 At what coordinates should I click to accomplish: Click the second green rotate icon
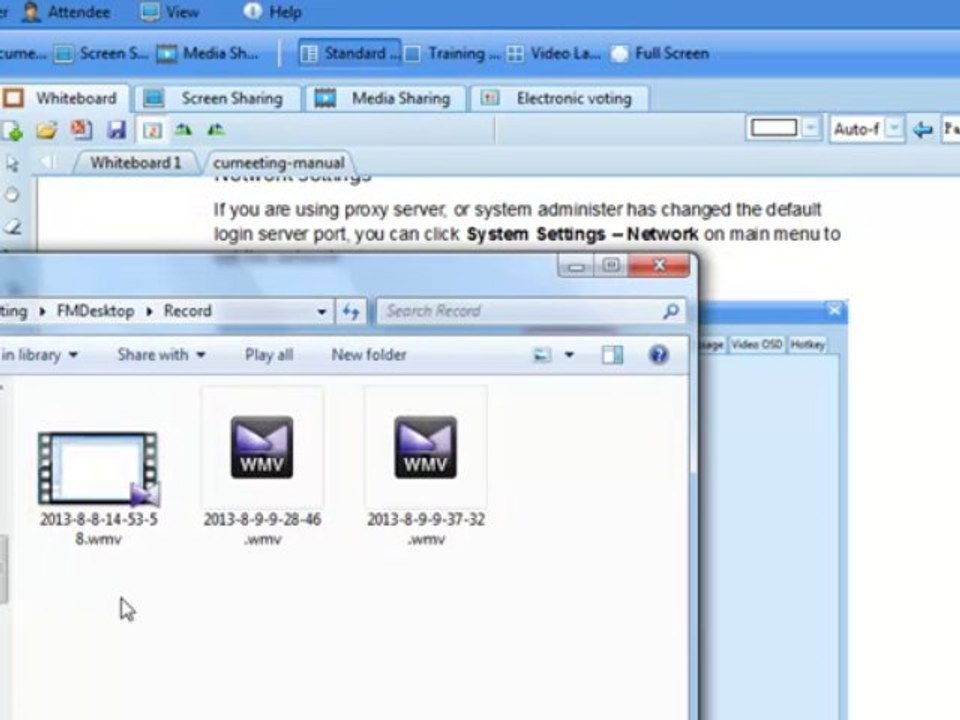pyautogui.click(x=216, y=130)
